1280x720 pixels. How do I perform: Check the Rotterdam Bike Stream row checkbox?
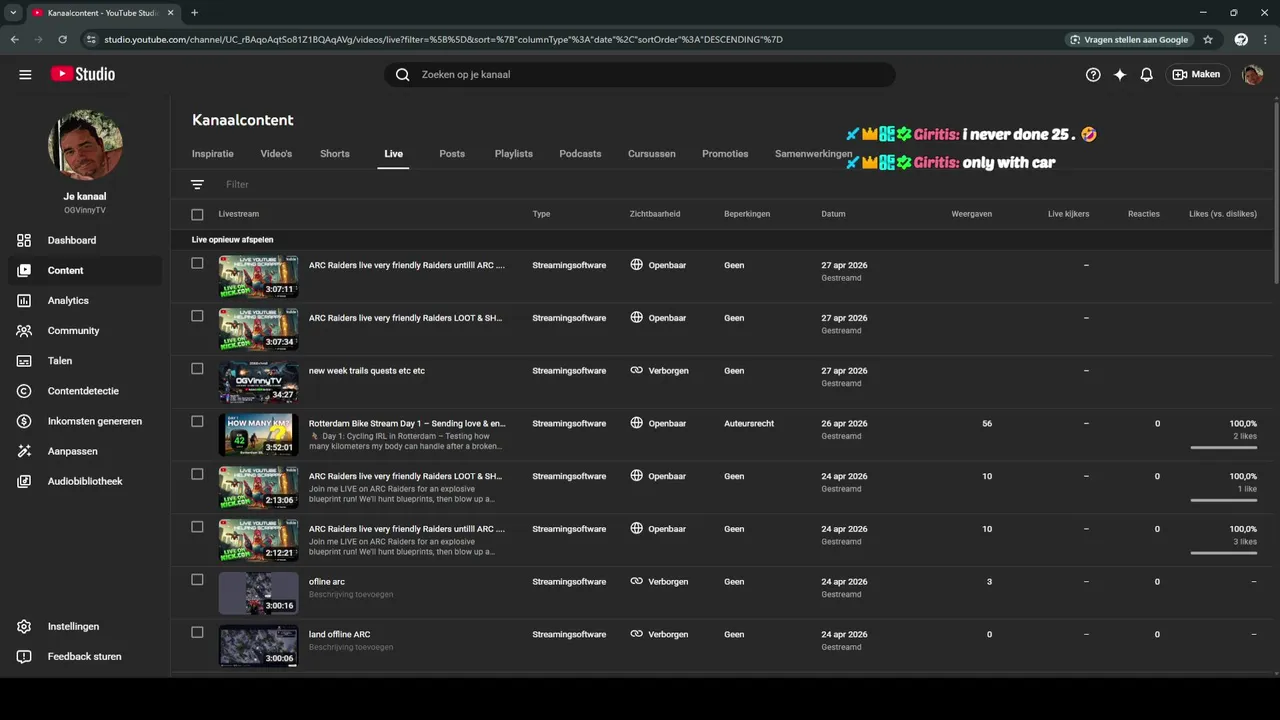[197, 421]
